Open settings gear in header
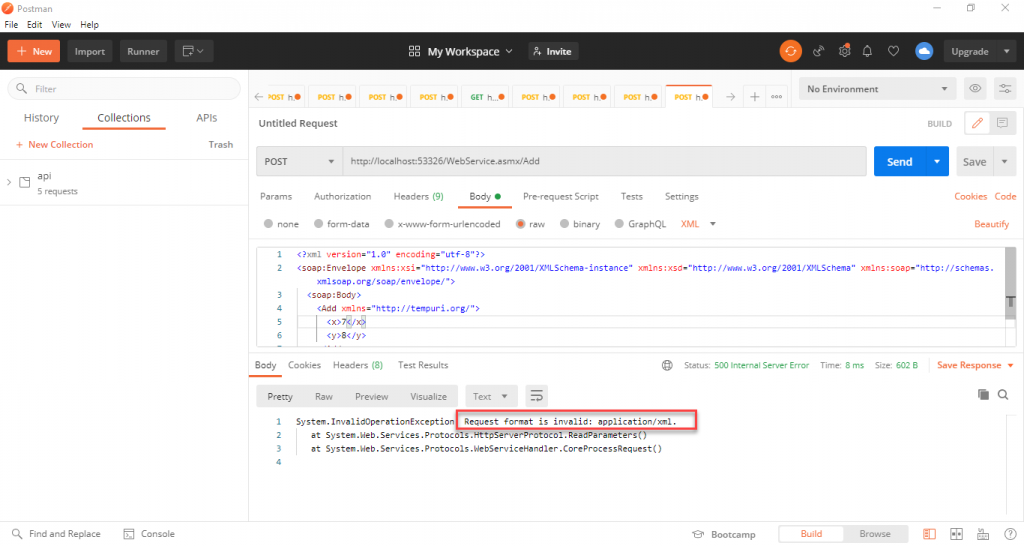The image size is (1024, 546). [844, 51]
